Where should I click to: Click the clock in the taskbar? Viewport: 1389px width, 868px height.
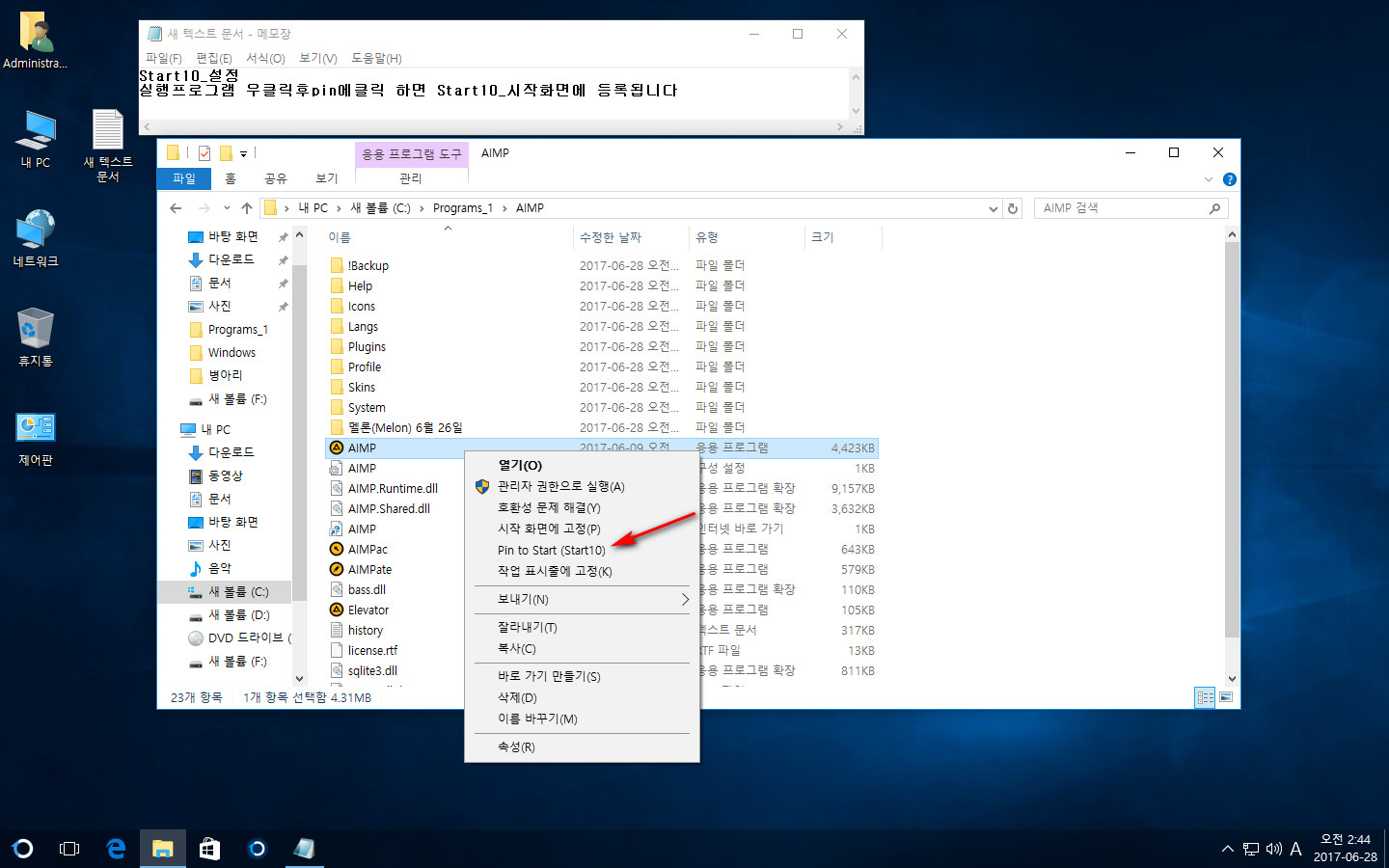(x=1345, y=849)
